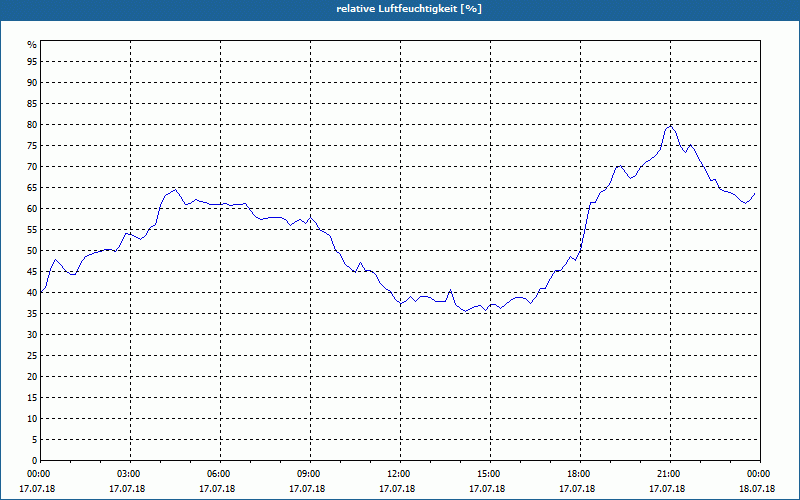Click the y-axis label '20'
Viewport: 800px width, 500px height.
(32, 377)
